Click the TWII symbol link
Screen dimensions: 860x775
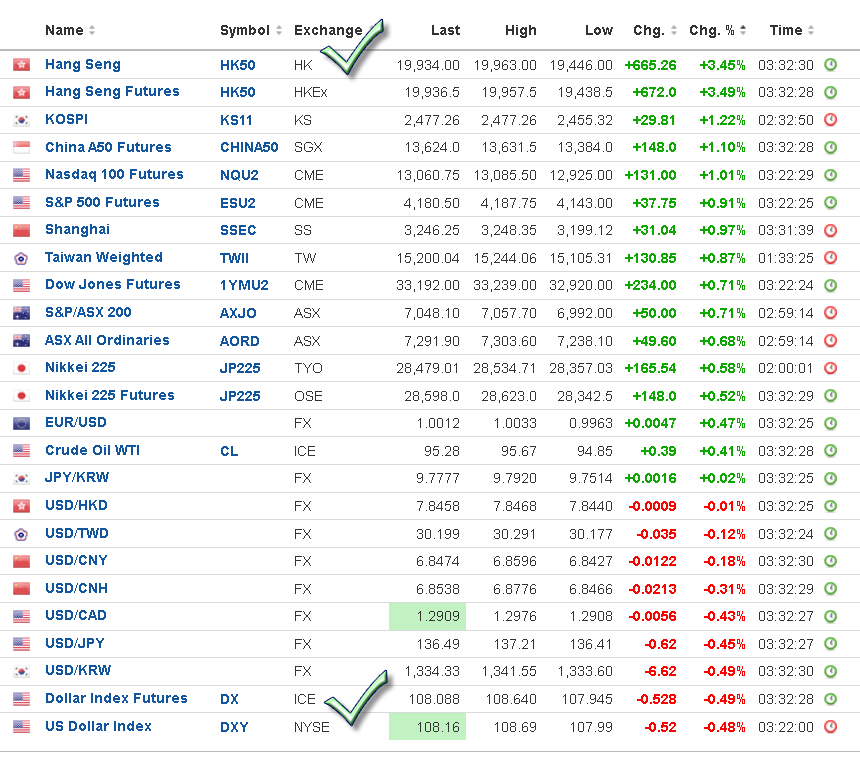point(234,258)
